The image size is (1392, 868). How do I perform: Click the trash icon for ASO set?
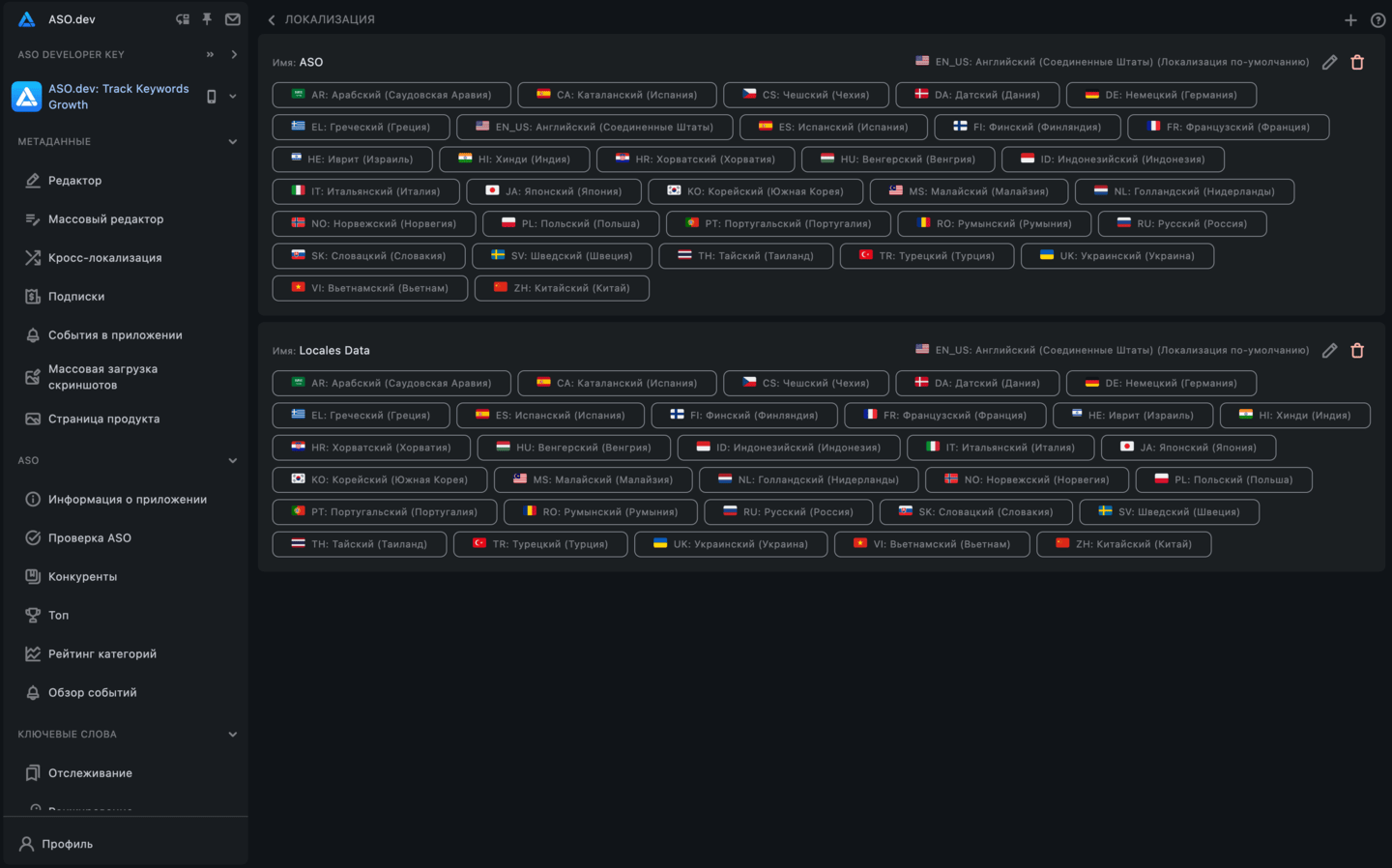click(x=1357, y=62)
